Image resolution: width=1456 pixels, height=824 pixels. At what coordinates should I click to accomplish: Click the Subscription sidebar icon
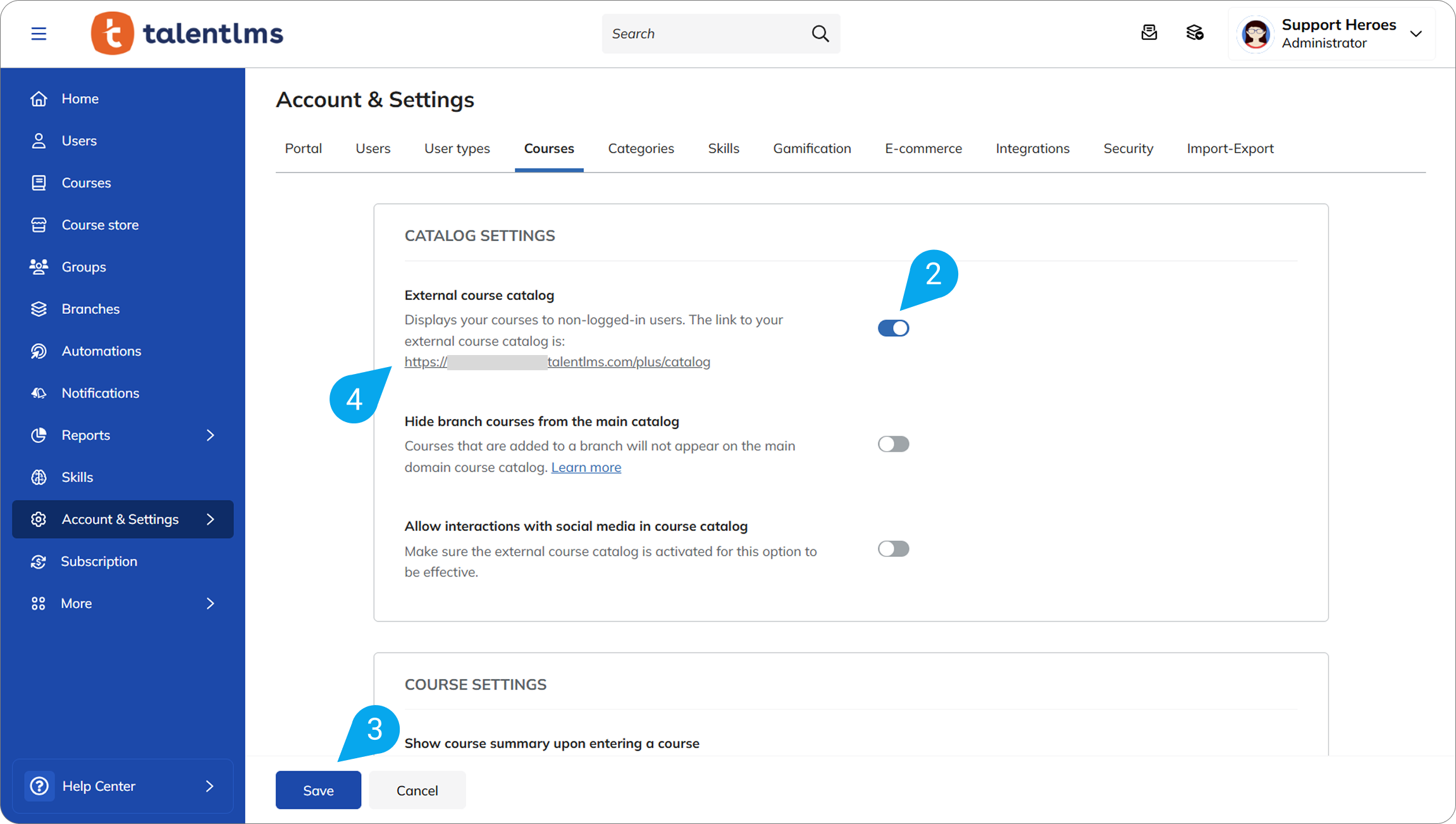tap(39, 561)
